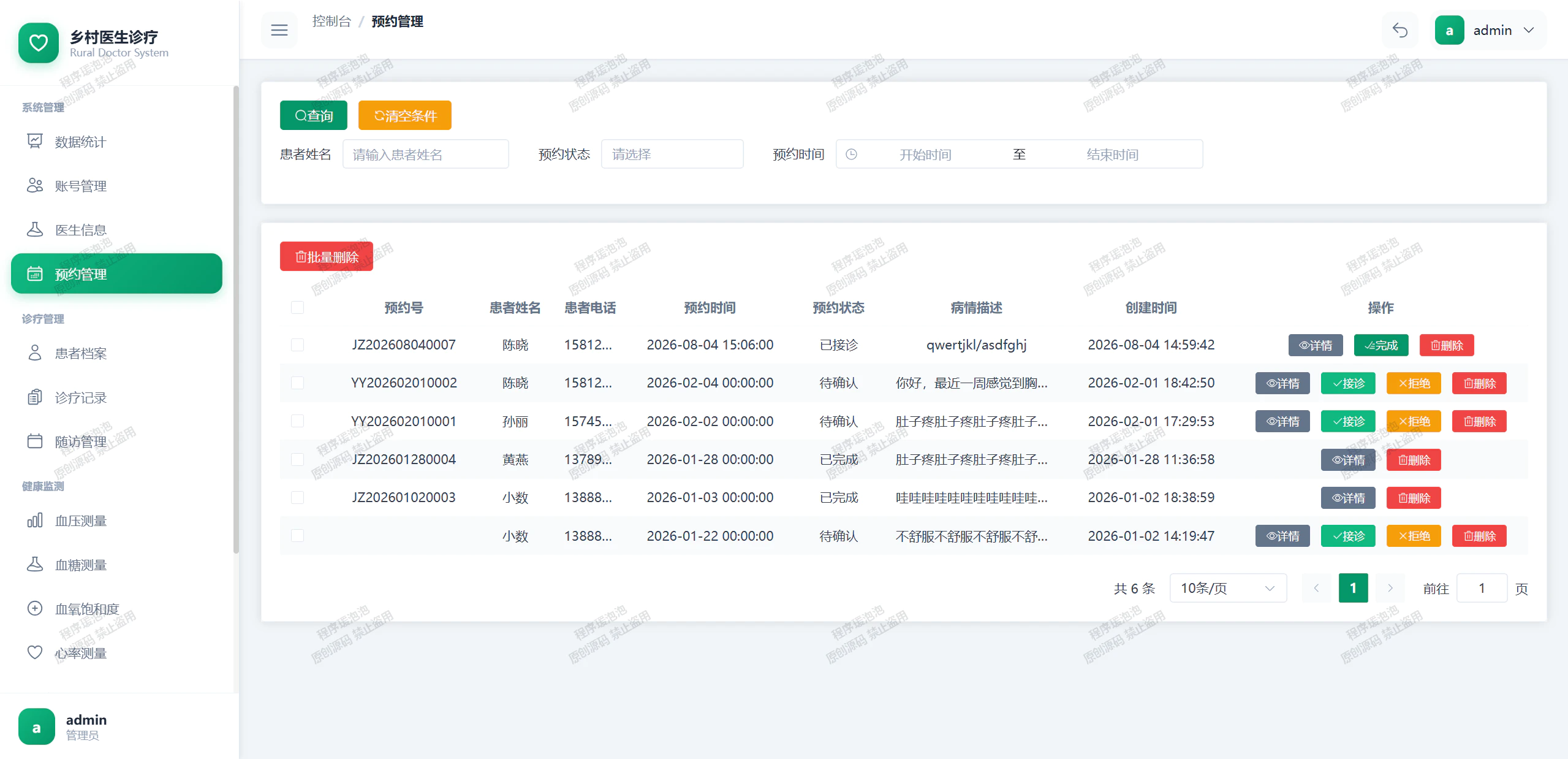Open 患者档案 menu item
Screen dimensions: 1568x759
pos(116,353)
